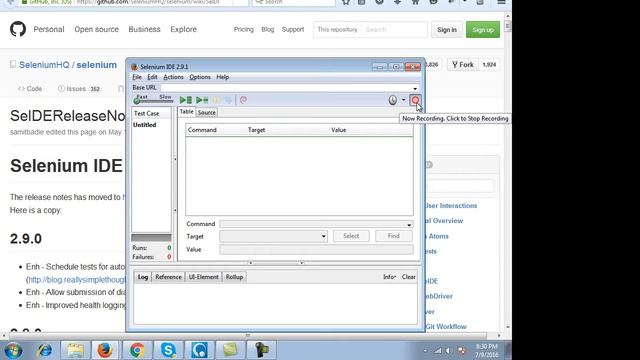Open the Command combo box
Image resolution: width=640 pixels, height=360 pixels.
tap(316, 224)
